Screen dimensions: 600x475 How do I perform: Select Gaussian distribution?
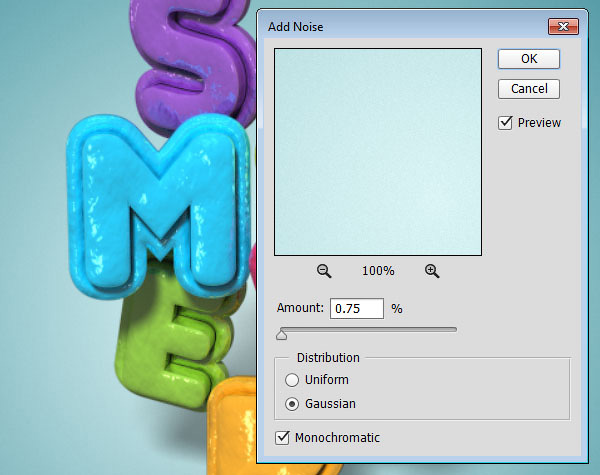pyautogui.click(x=292, y=404)
